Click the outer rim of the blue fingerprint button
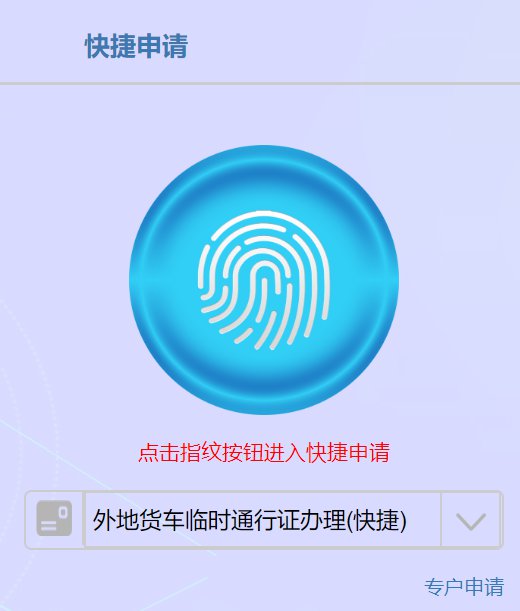This screenshot has height=611, width=520. [x=264, y=154]
